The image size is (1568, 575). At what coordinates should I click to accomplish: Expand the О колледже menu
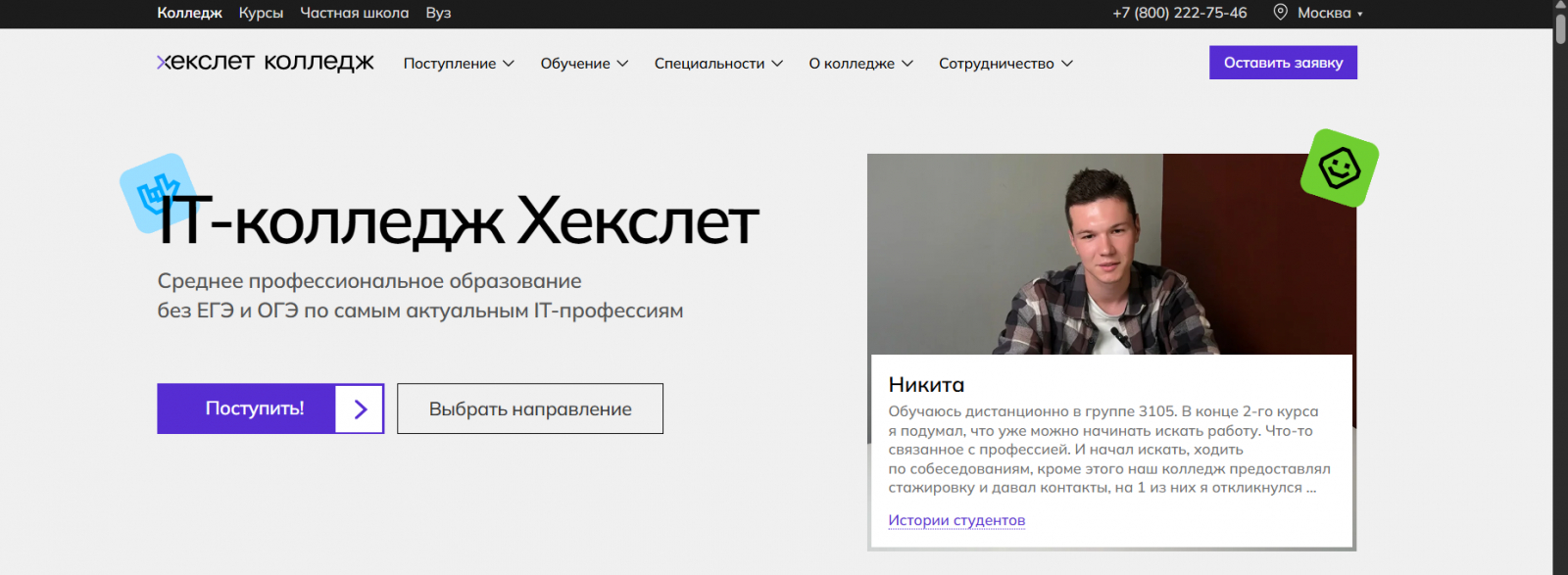860,63
